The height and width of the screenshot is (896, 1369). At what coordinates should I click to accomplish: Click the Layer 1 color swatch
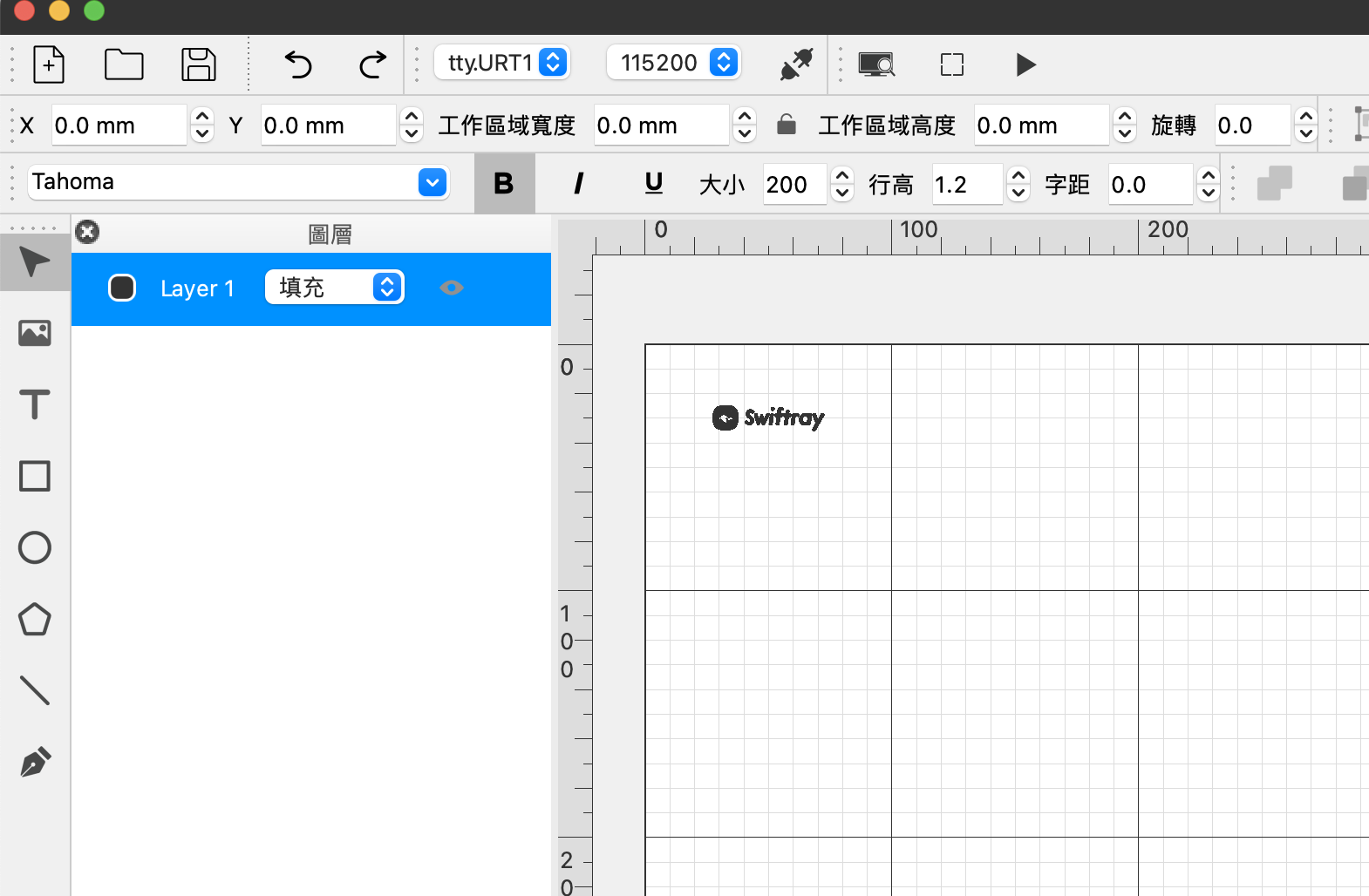point(122,288)
